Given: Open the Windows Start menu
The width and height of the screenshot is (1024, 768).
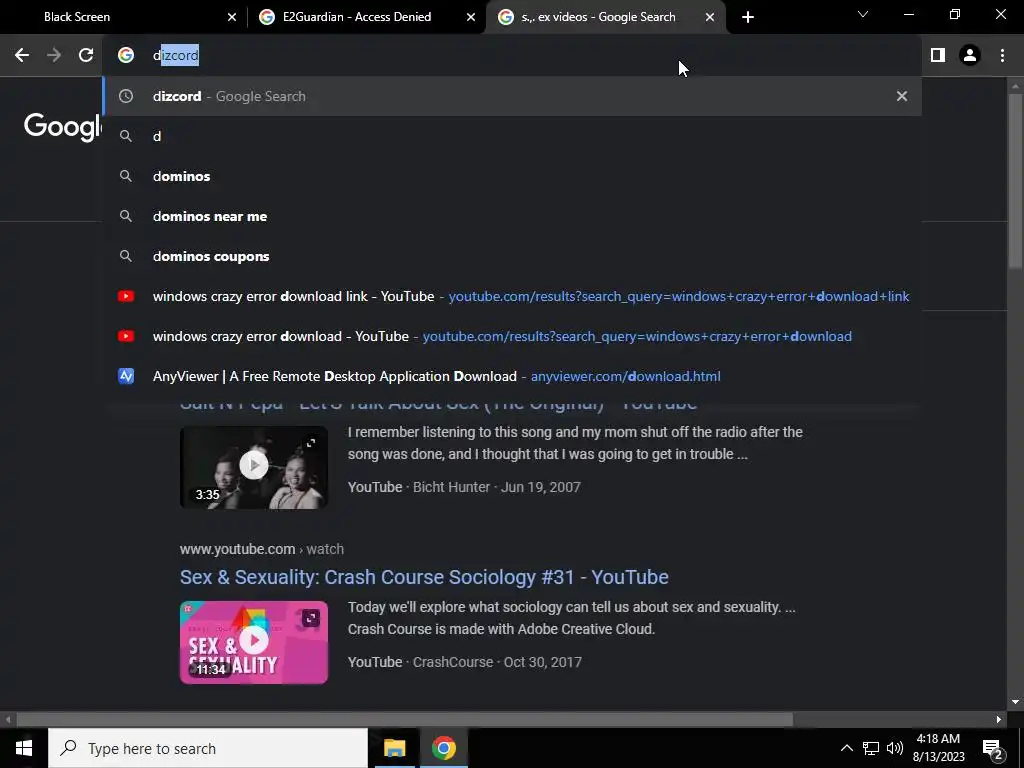Looking at the screenshot, I should click(x=24, y=748).
